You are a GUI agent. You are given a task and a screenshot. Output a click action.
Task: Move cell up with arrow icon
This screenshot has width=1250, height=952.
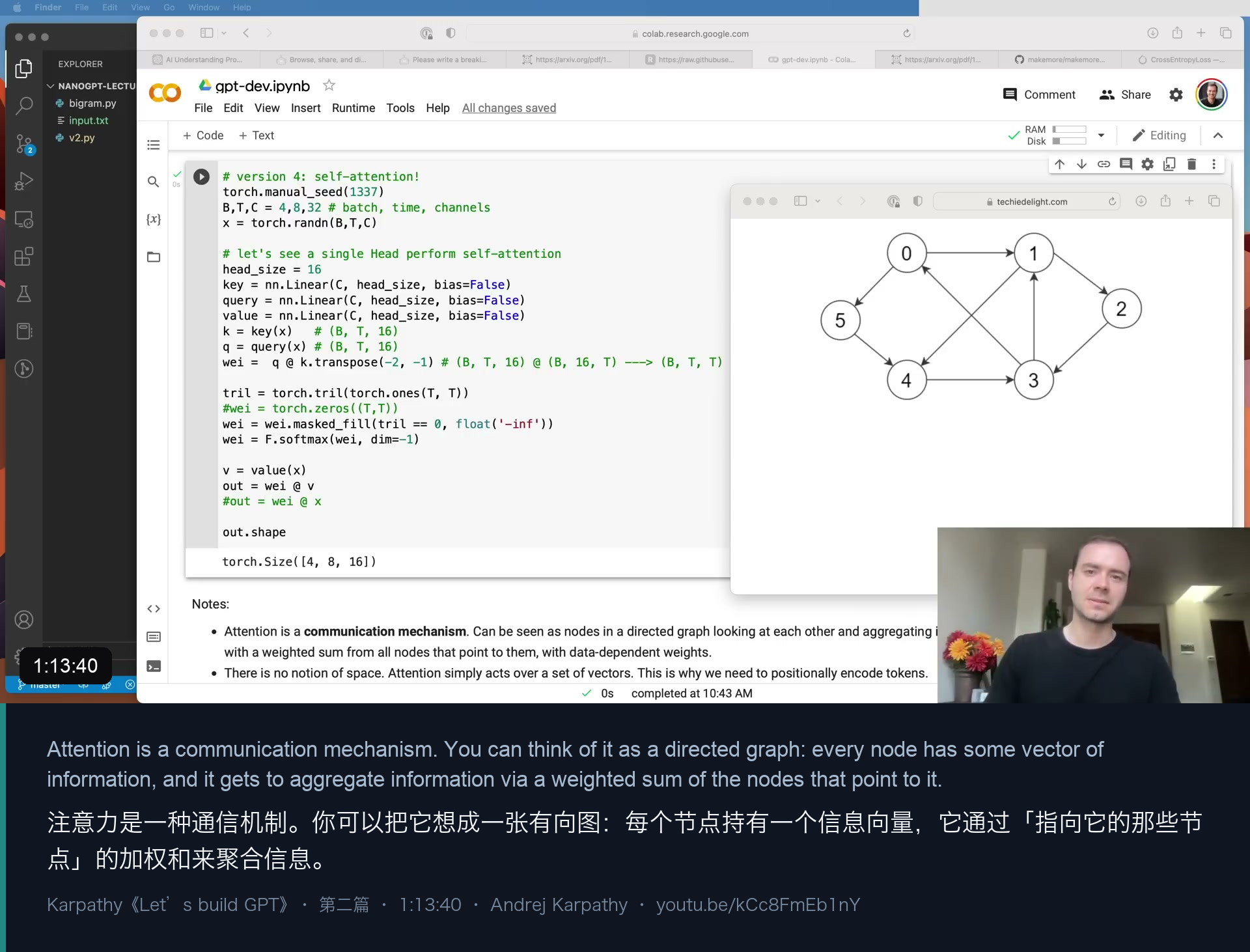click(x=1060, y=164)
